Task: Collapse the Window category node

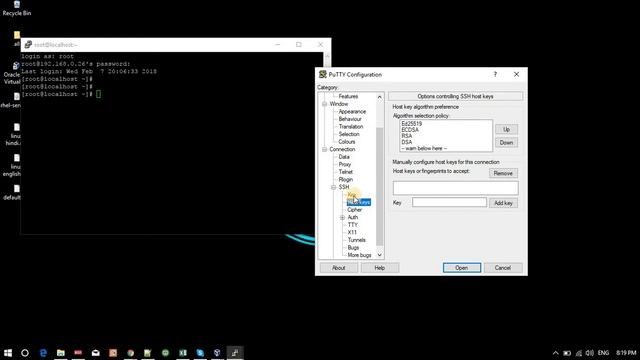Action: click(x=324, y=104)
